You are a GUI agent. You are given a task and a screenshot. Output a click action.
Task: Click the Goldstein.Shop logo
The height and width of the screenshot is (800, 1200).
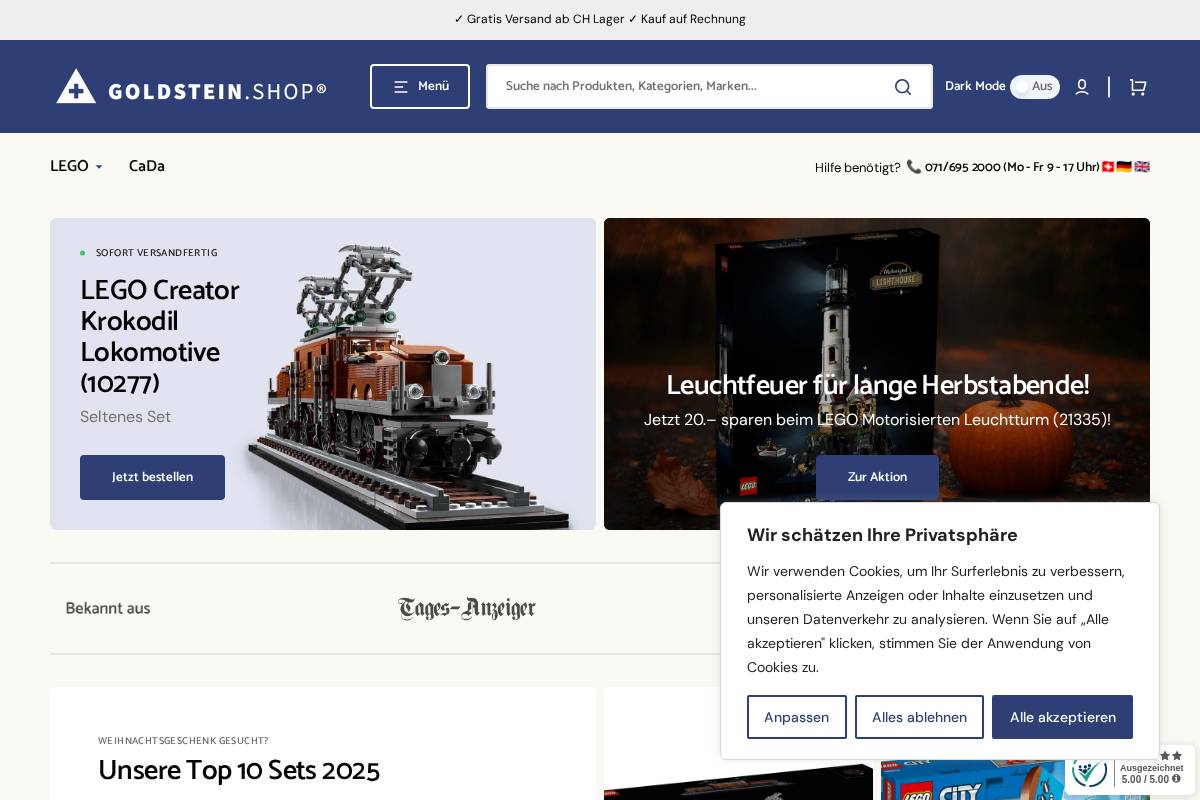tap(192, 86)
